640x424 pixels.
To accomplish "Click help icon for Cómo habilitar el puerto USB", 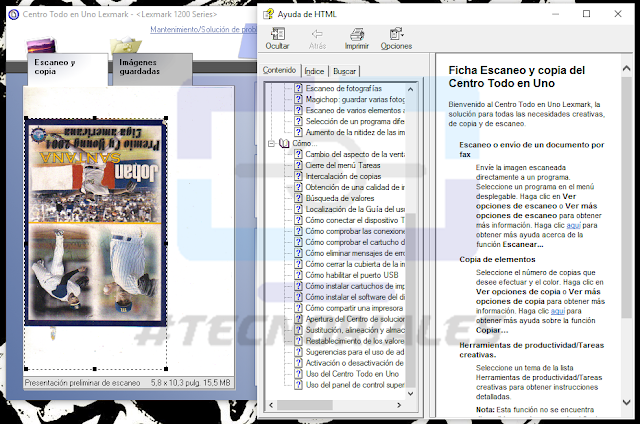I will pos(298,275).
